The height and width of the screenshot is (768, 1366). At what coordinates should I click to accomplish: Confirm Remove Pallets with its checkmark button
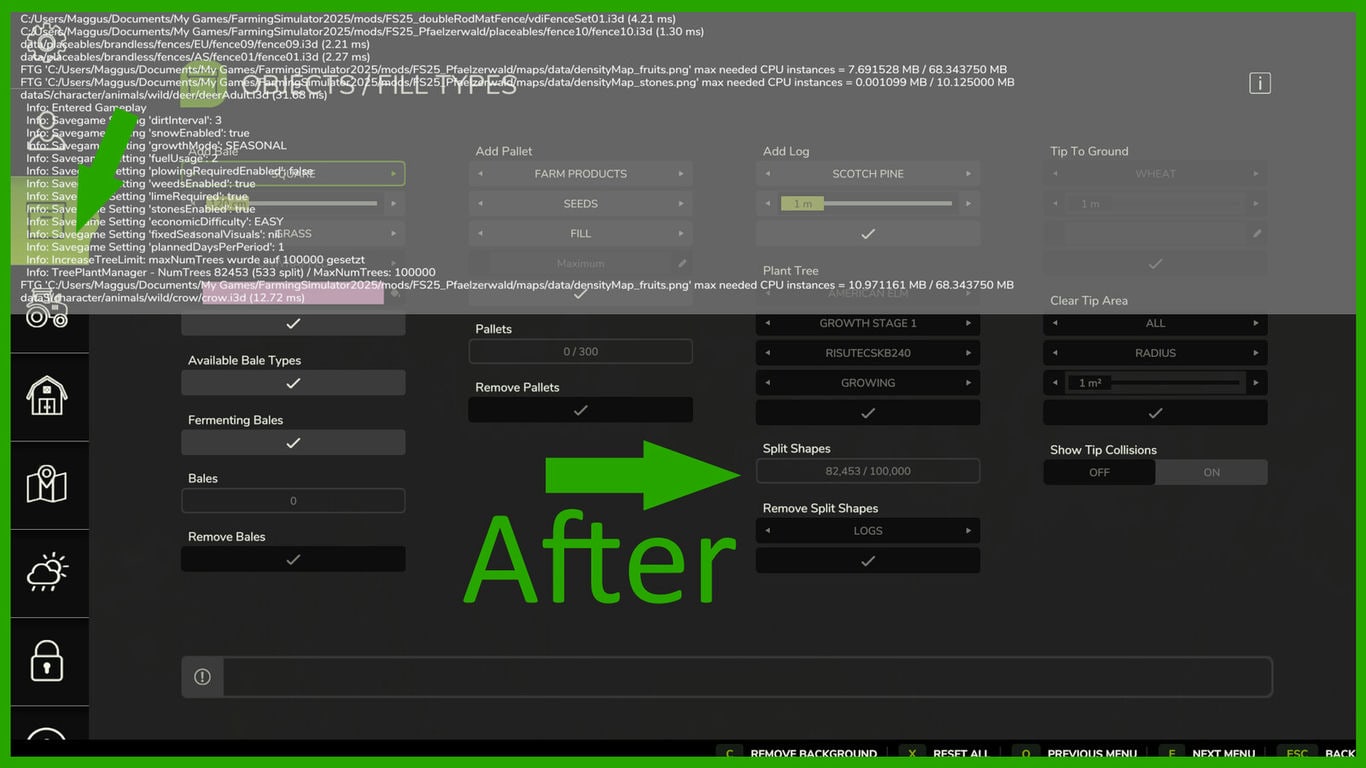[580, 410]
